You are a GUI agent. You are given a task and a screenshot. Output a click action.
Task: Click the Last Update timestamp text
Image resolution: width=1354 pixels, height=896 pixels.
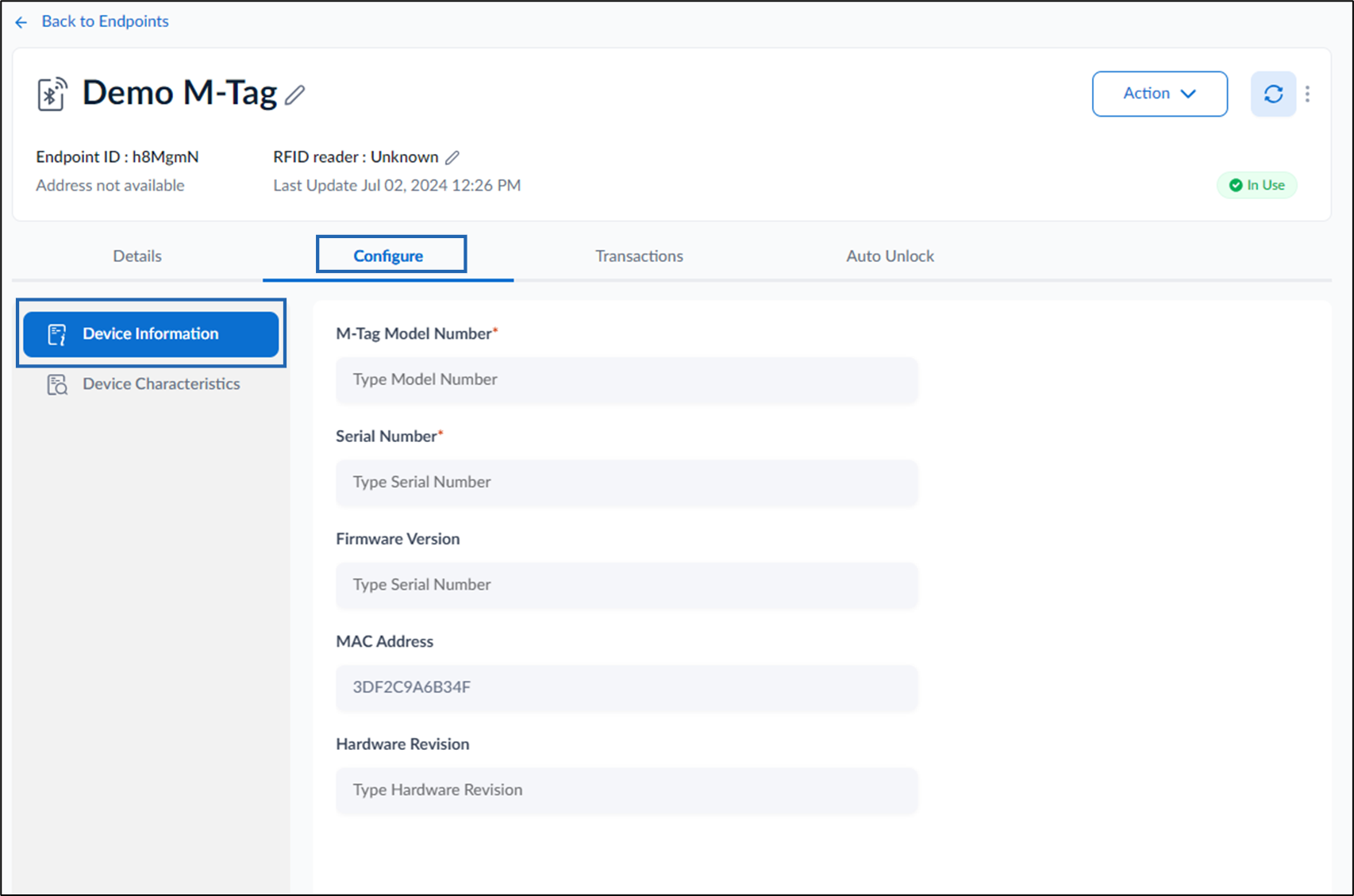tap(397, 185)
